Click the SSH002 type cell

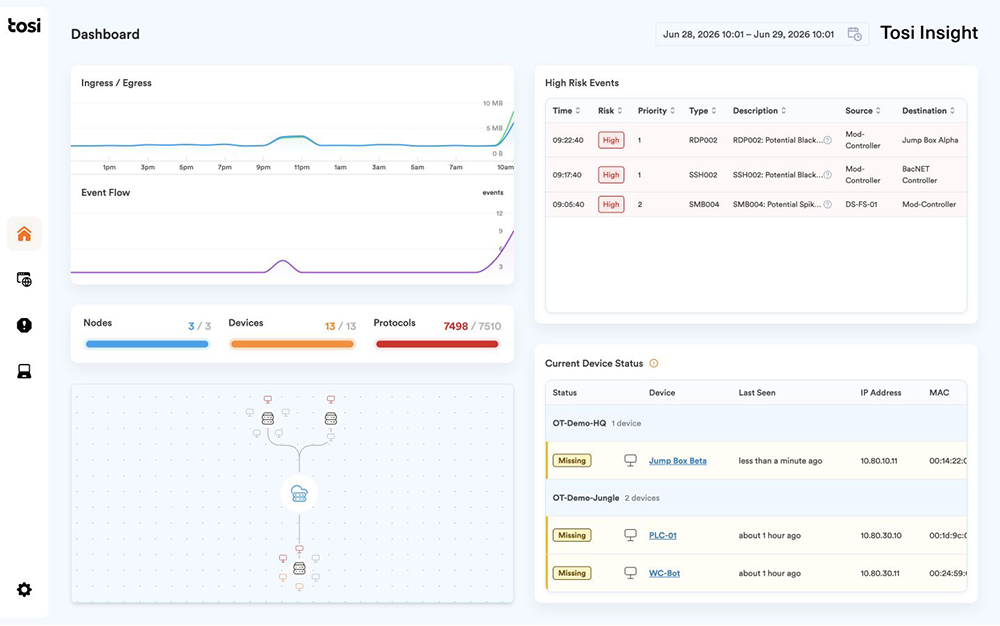pyautogui.click(x=703, y=175)
